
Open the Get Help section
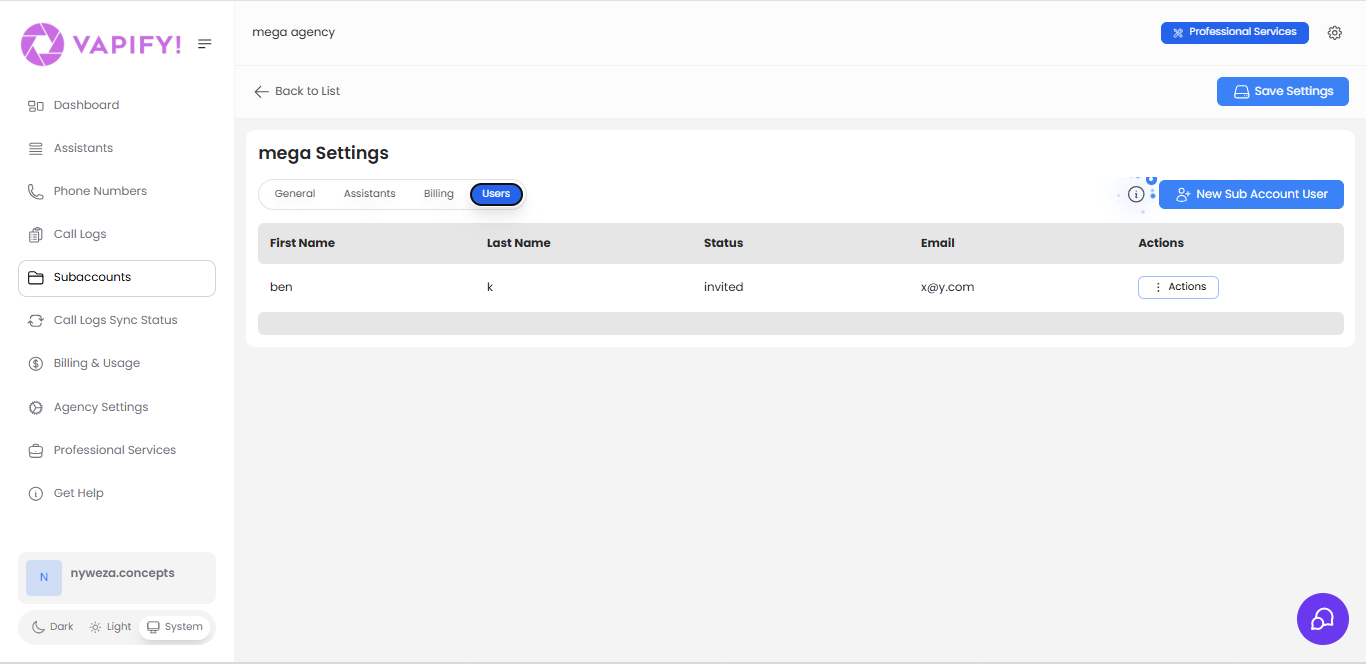coord(78,492)
